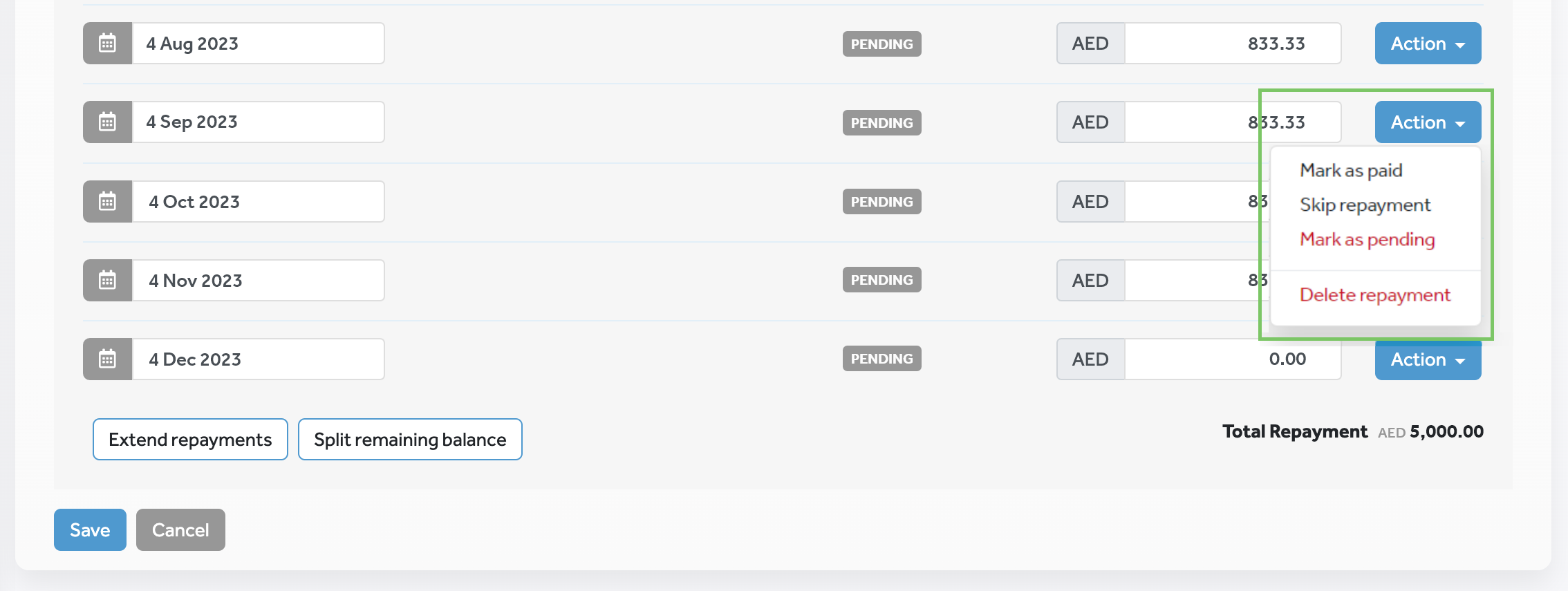Open date picker icon for 4 Oct 2023
The height and width of the screenshot is (591, 1568).
click(x=107, y=202)
